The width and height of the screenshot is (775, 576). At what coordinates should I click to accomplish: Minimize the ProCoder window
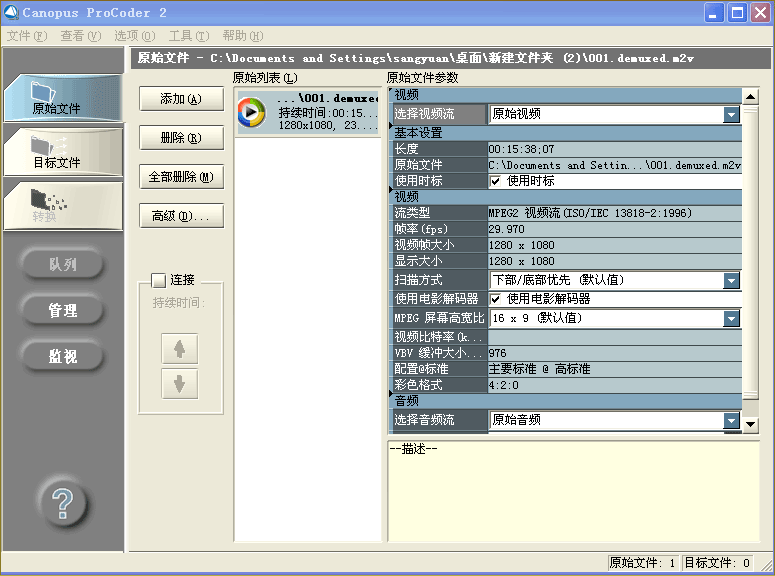point(713,13)
